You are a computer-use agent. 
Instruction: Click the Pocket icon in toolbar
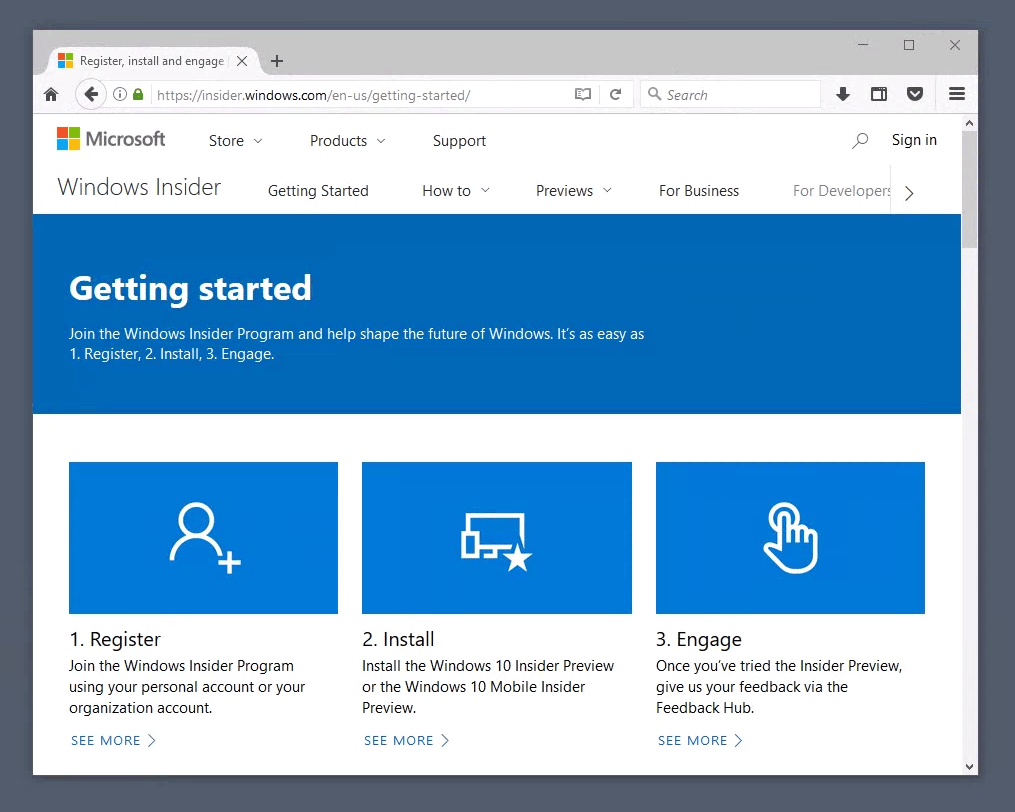914,94
